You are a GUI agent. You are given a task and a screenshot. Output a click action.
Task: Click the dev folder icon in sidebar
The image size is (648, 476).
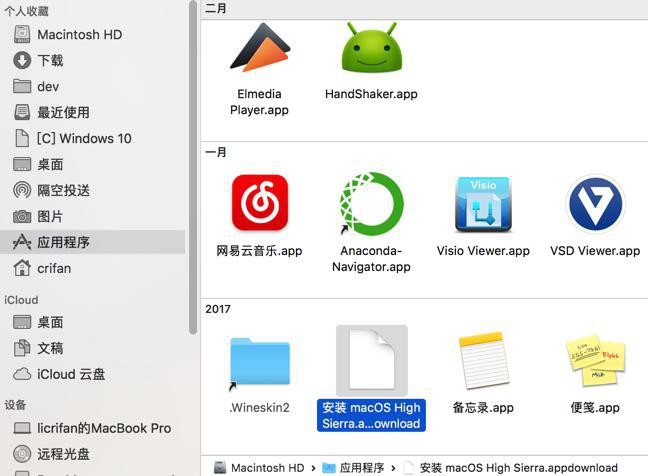[x=22, y=86]
